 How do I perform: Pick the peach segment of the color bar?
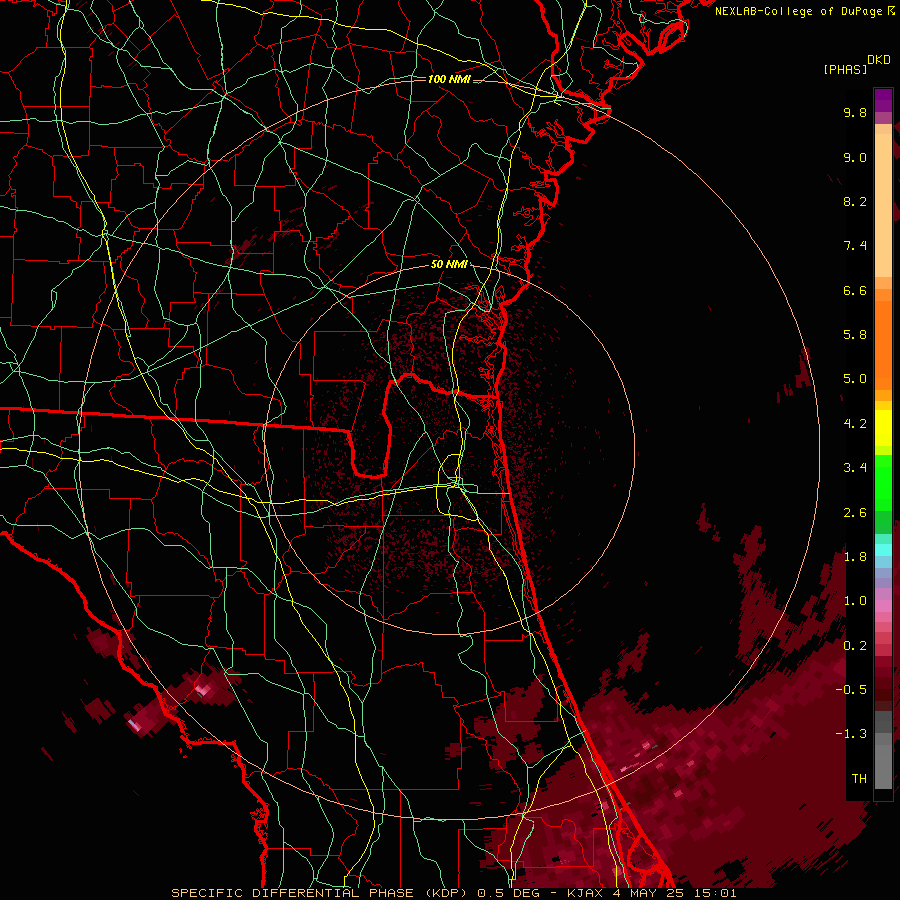(x=883, y=205)
